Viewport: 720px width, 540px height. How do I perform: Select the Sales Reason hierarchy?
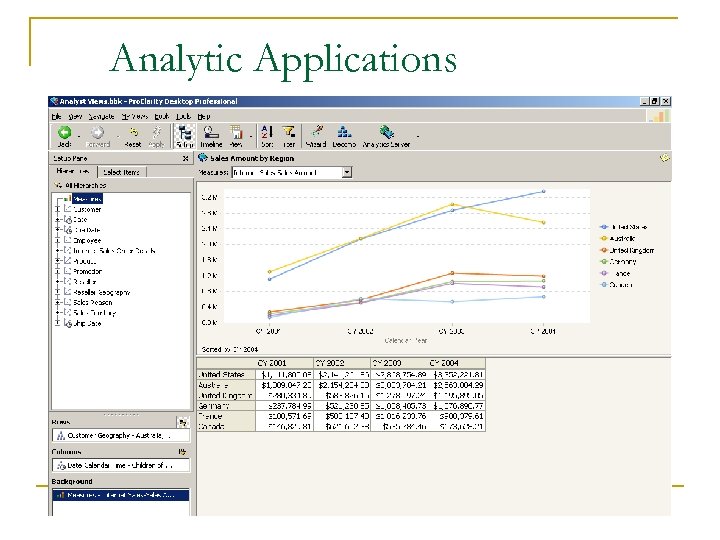pyautogui.click(x=92, y=303)
